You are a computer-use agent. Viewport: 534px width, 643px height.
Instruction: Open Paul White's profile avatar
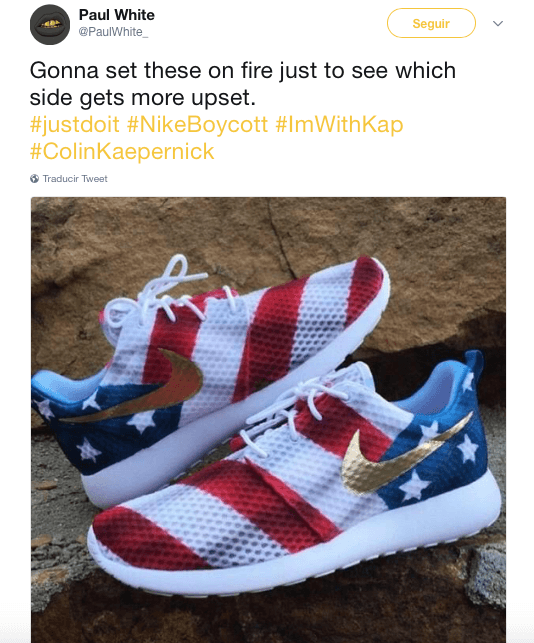point(50,25)
